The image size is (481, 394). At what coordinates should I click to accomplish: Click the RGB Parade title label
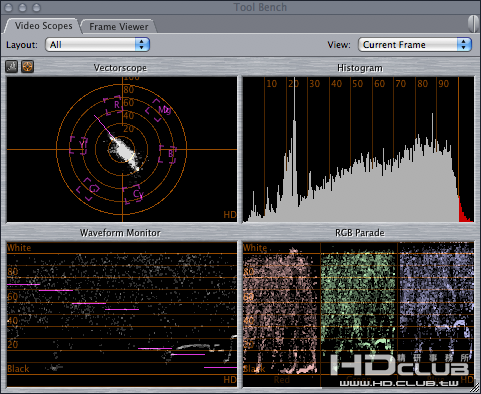click(360, 233)
